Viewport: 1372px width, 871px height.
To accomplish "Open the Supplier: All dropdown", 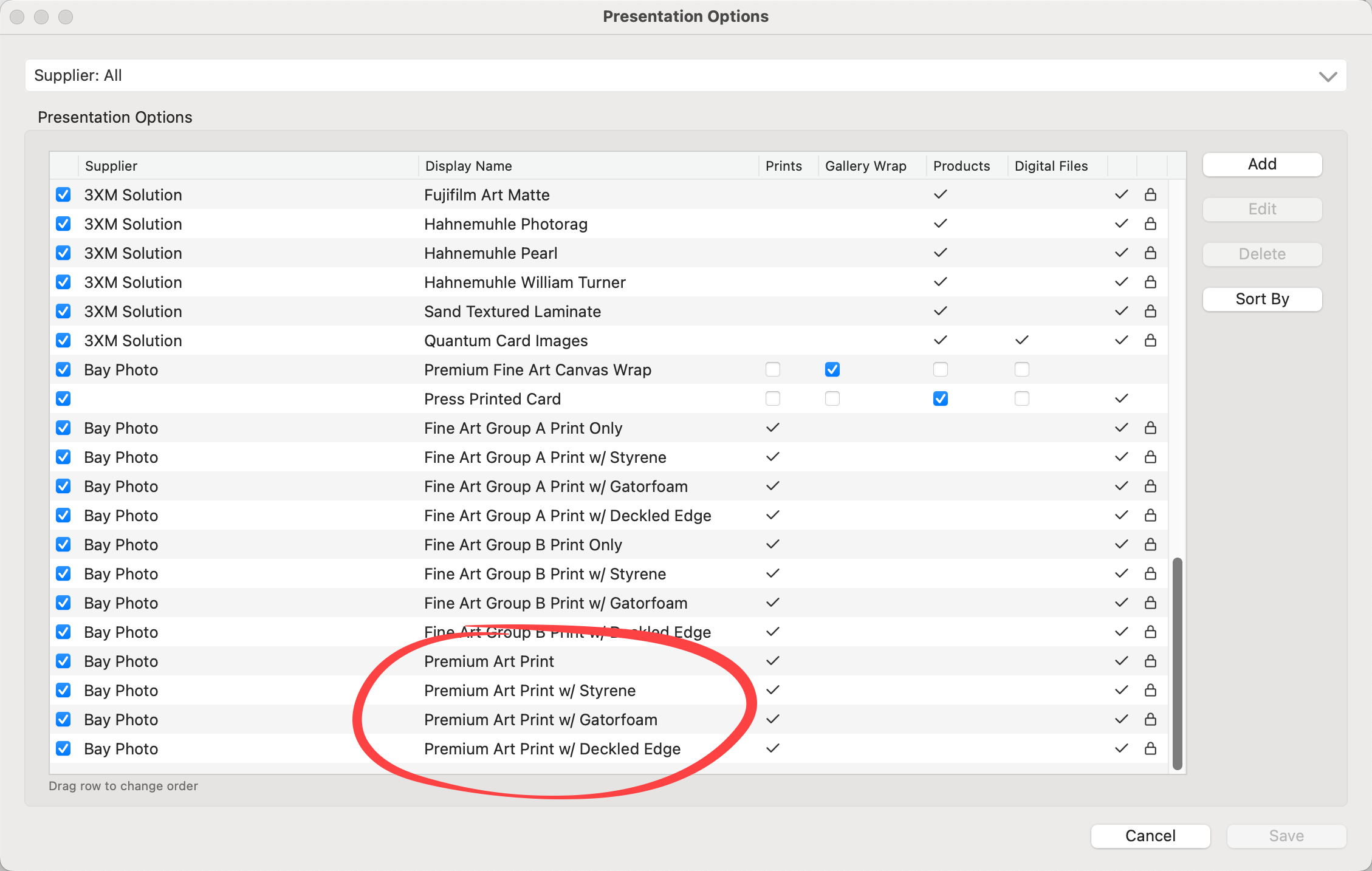I will (685, 75).
